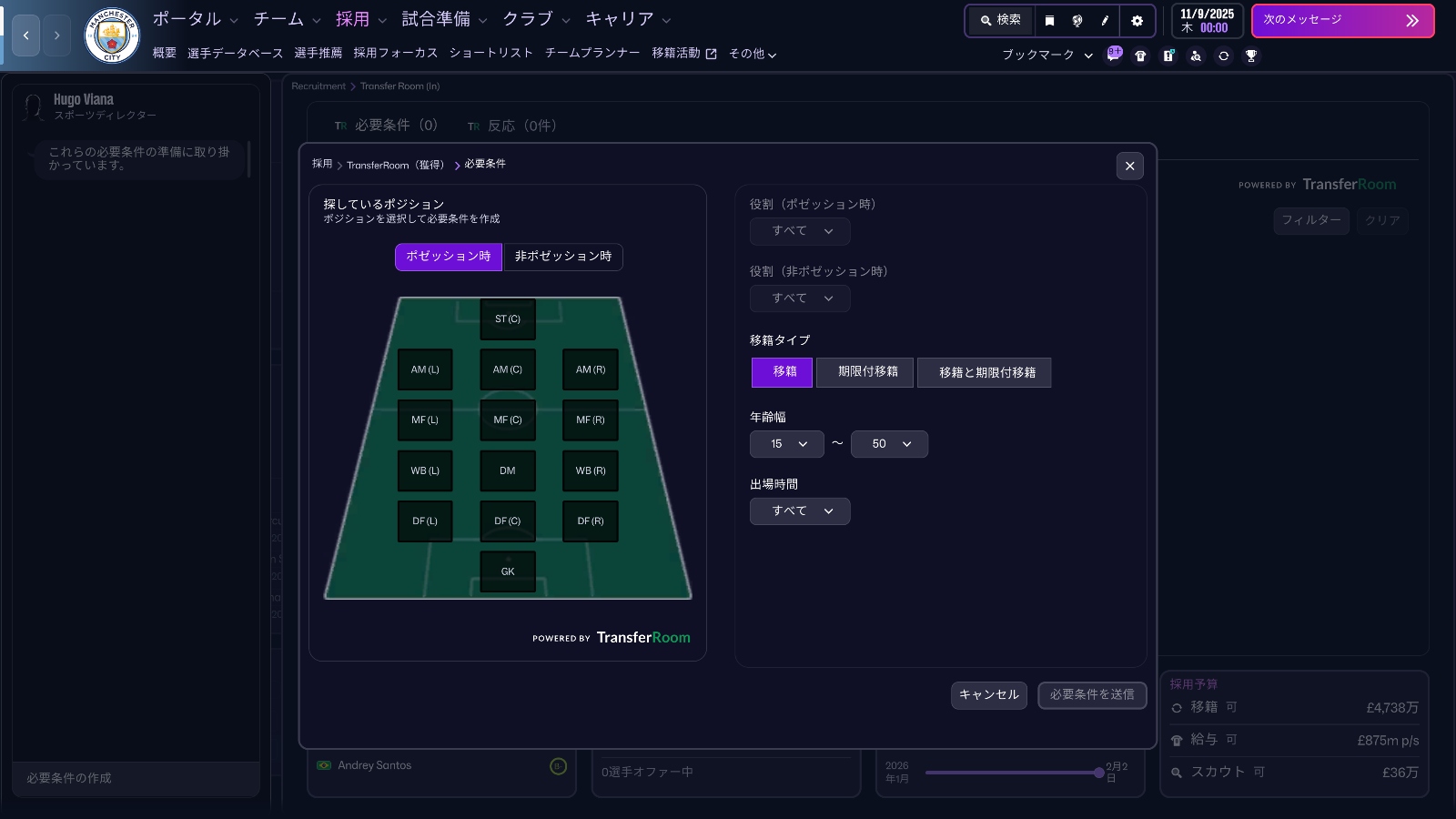Open the 役割（ポゼッション時）dropdown

click(x=799, y=231)
